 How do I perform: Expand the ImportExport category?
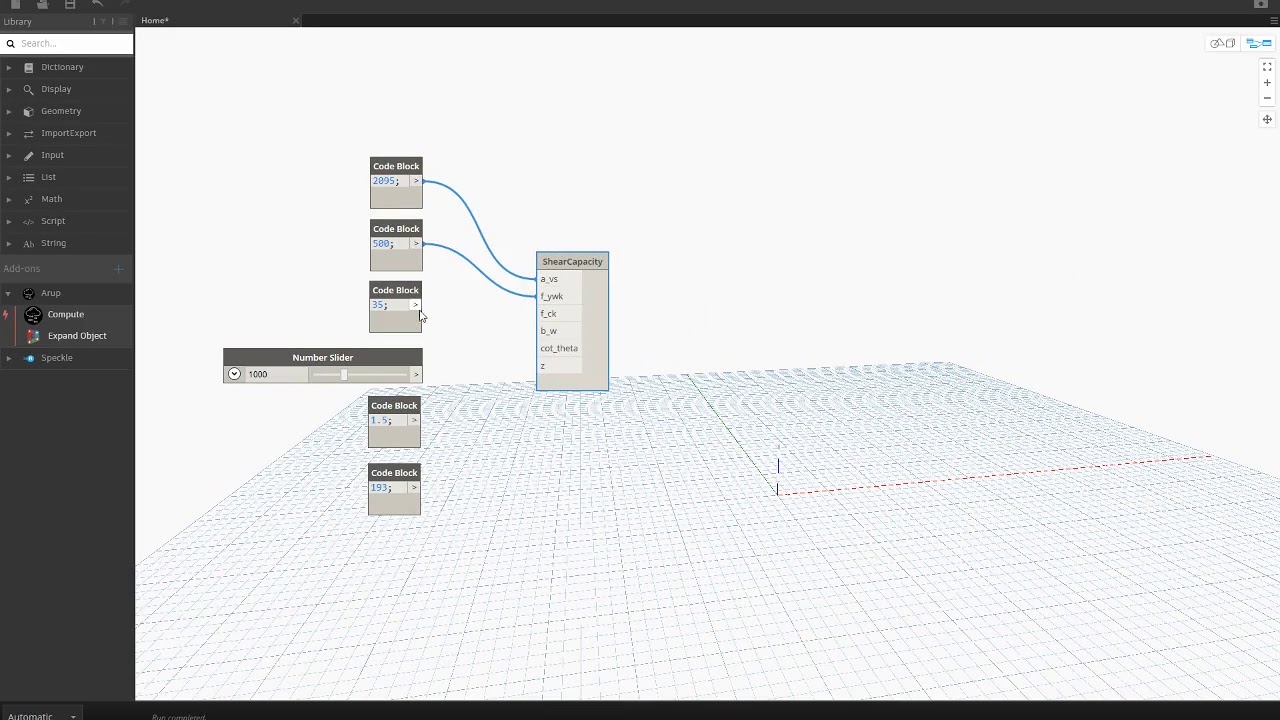pos(9,133)
